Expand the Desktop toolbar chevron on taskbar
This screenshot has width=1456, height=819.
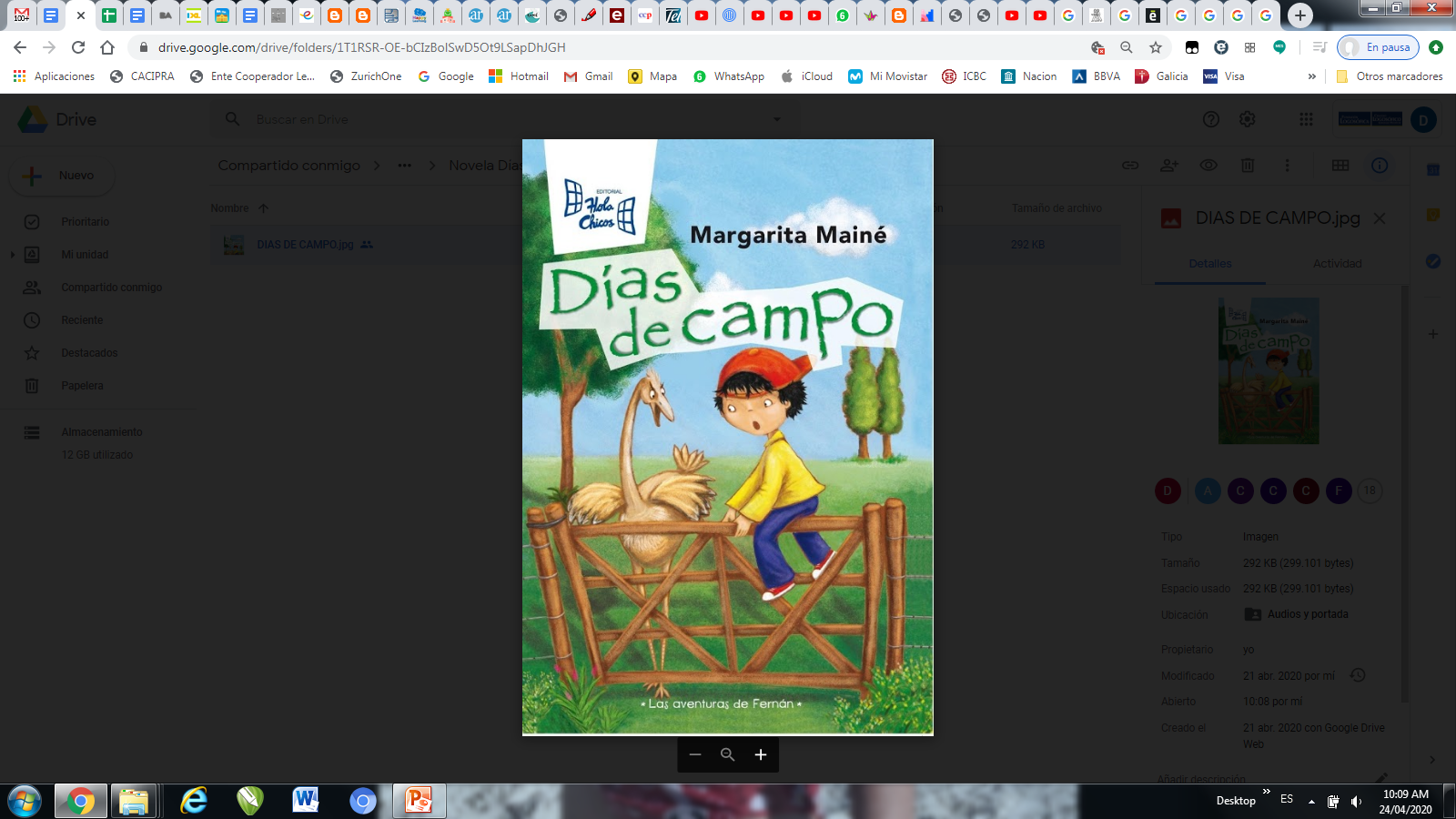tap(1266, 792)
